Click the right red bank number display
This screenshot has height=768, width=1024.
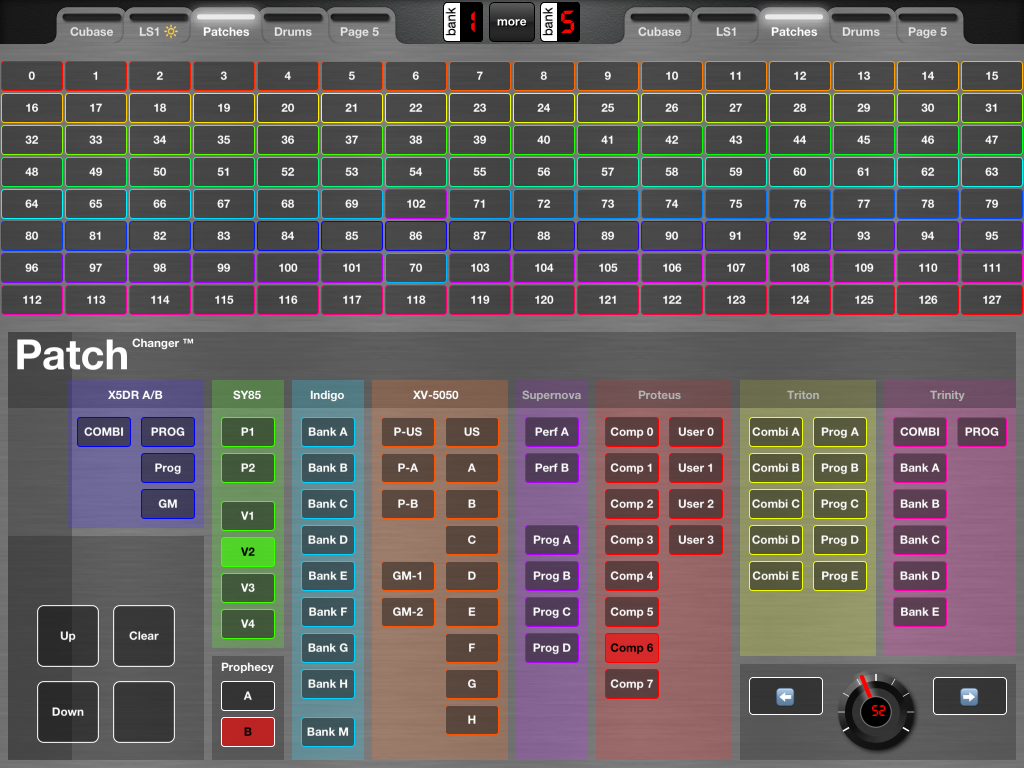point(559,22)
